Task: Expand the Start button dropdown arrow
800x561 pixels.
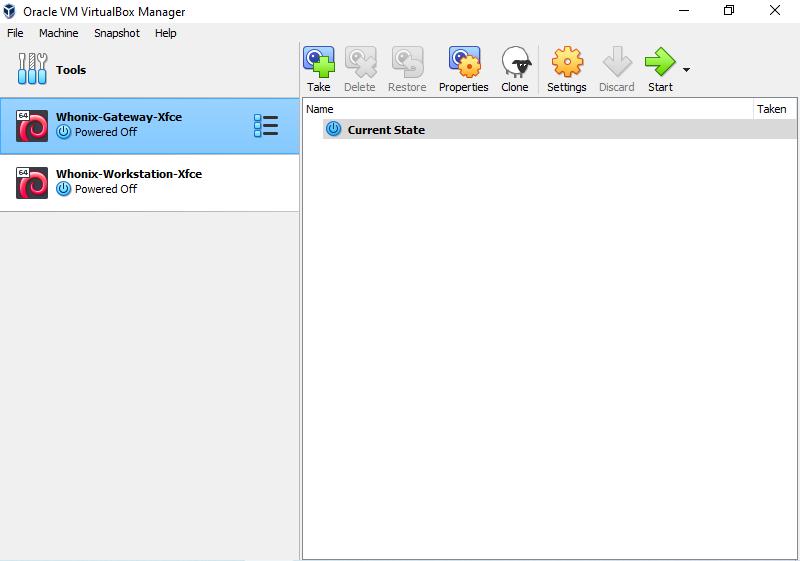Action: click(x=686, y=70)
